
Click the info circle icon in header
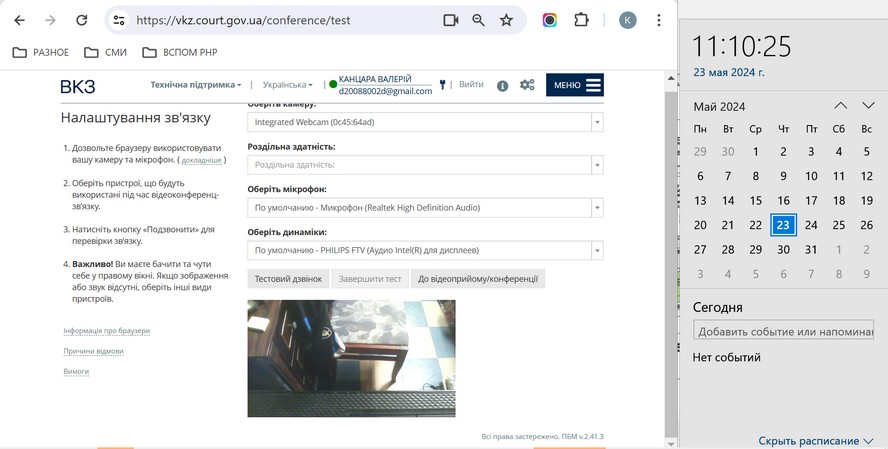tap(502, 85)
